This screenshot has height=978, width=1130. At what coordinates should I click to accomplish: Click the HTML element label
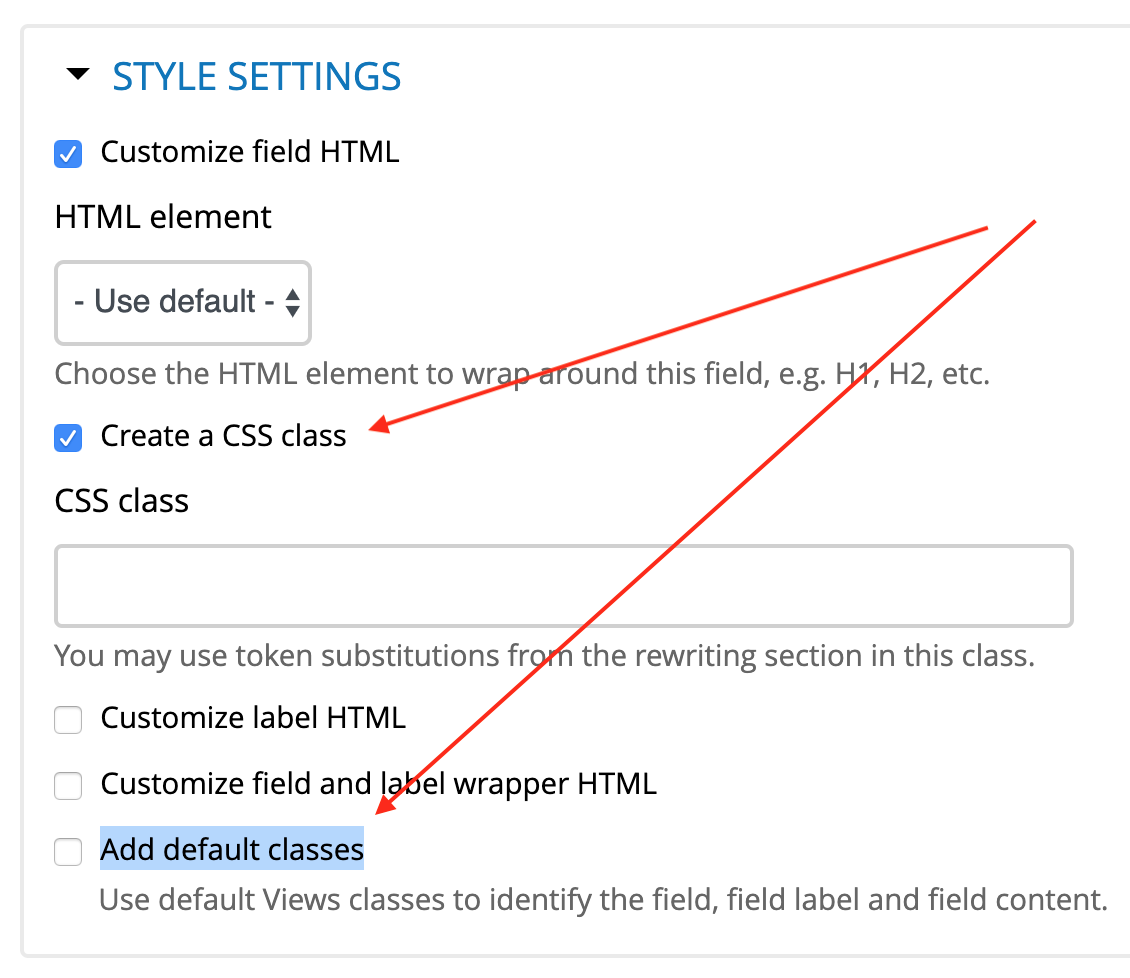click(x=162, y=216)
